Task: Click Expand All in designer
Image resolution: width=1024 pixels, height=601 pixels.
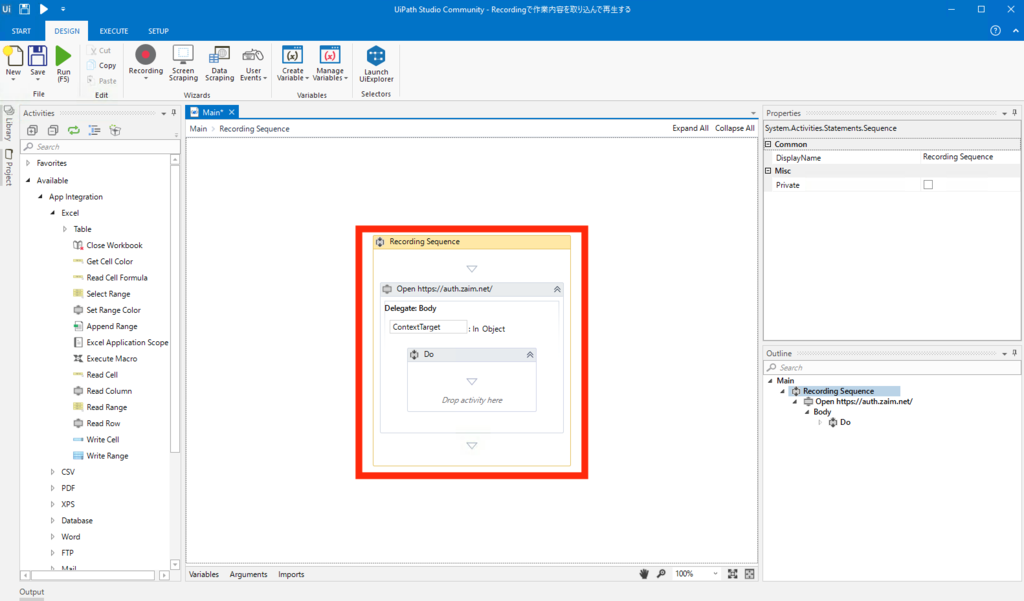Action: click(x=690, y=128)
